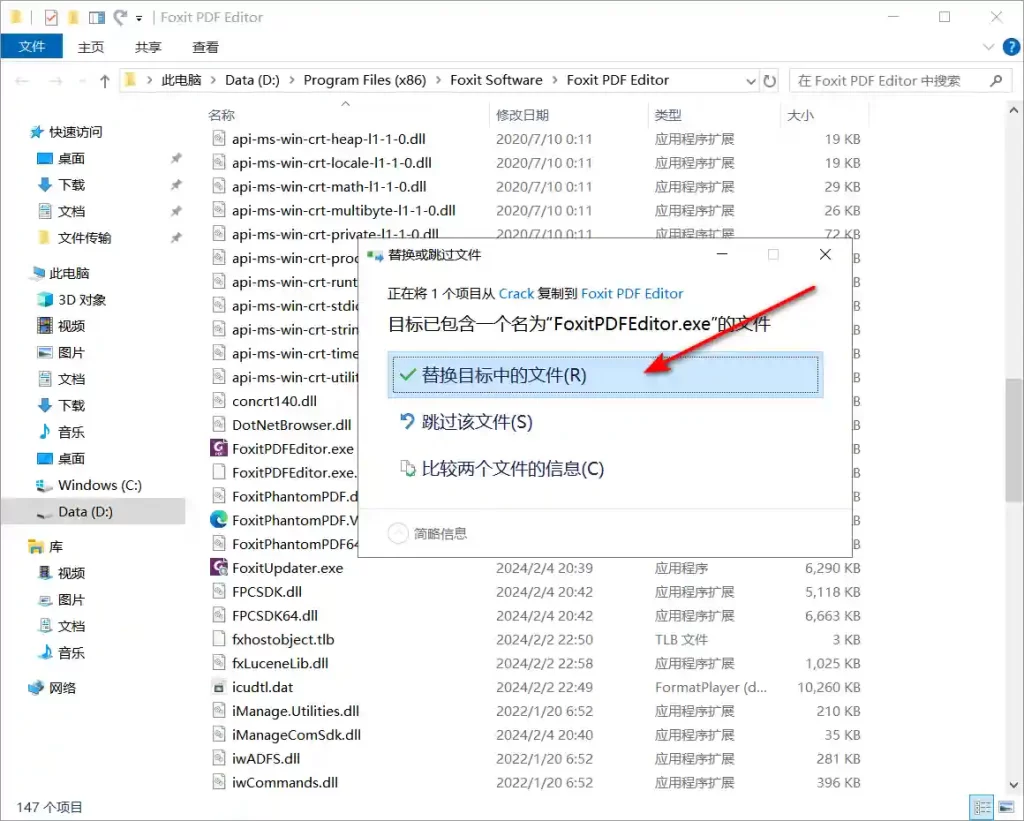This screenshot has width=1024, height=821.
Task: Sort files by 修改日期 column header
Action: tap(522, 116)
